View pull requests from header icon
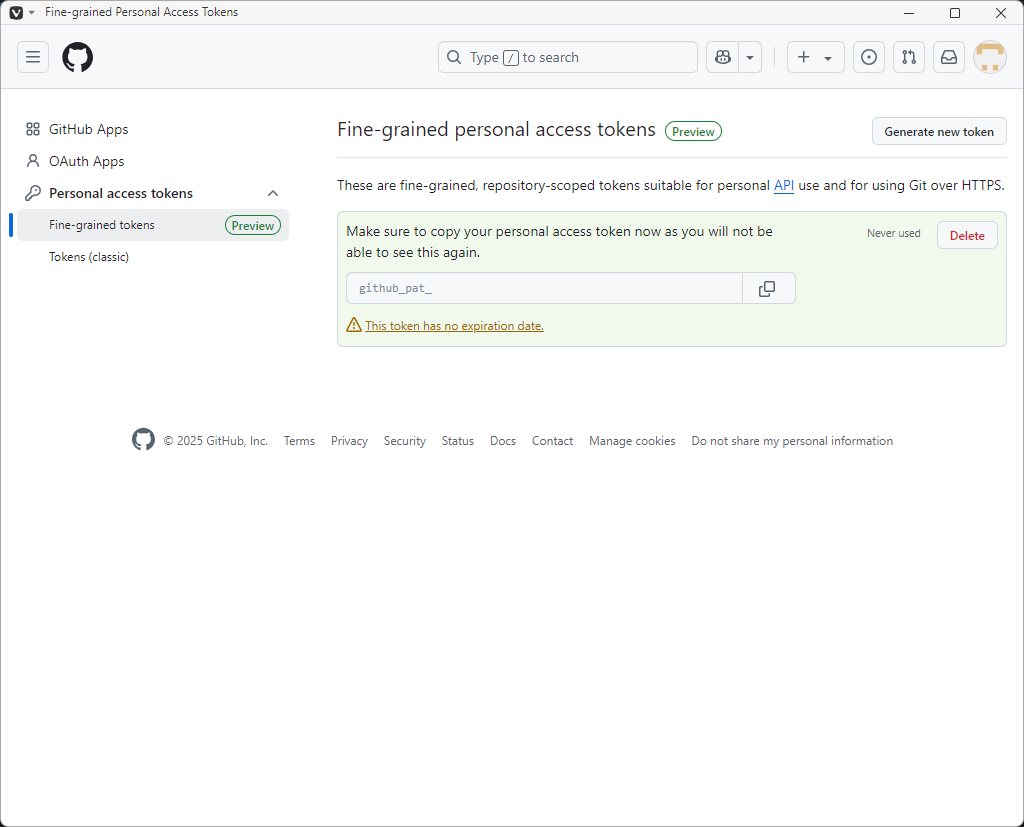The image size is (1024, 827). (x=908, y=57)
